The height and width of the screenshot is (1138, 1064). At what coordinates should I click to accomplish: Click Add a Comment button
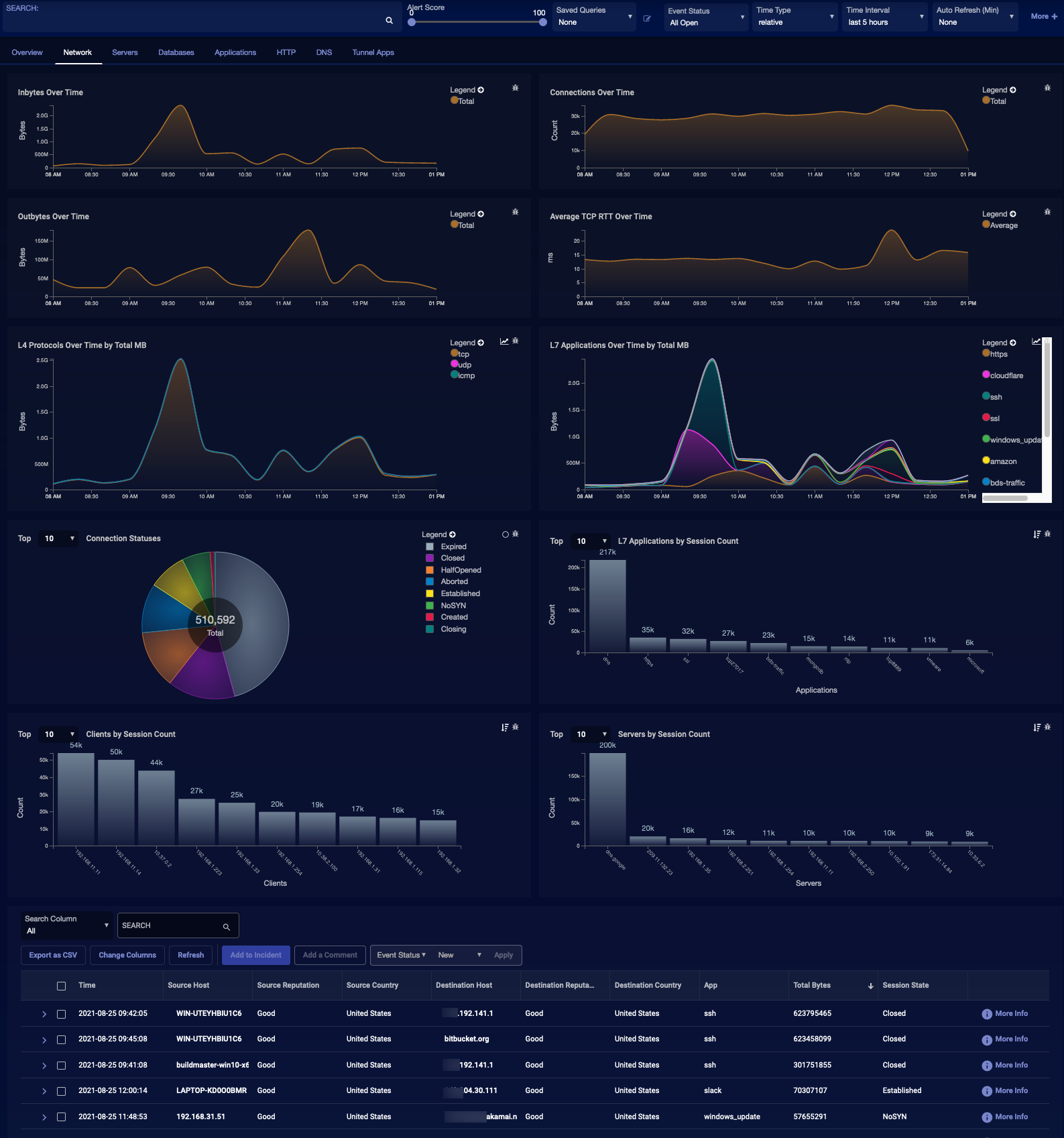[x=330, y=955]
